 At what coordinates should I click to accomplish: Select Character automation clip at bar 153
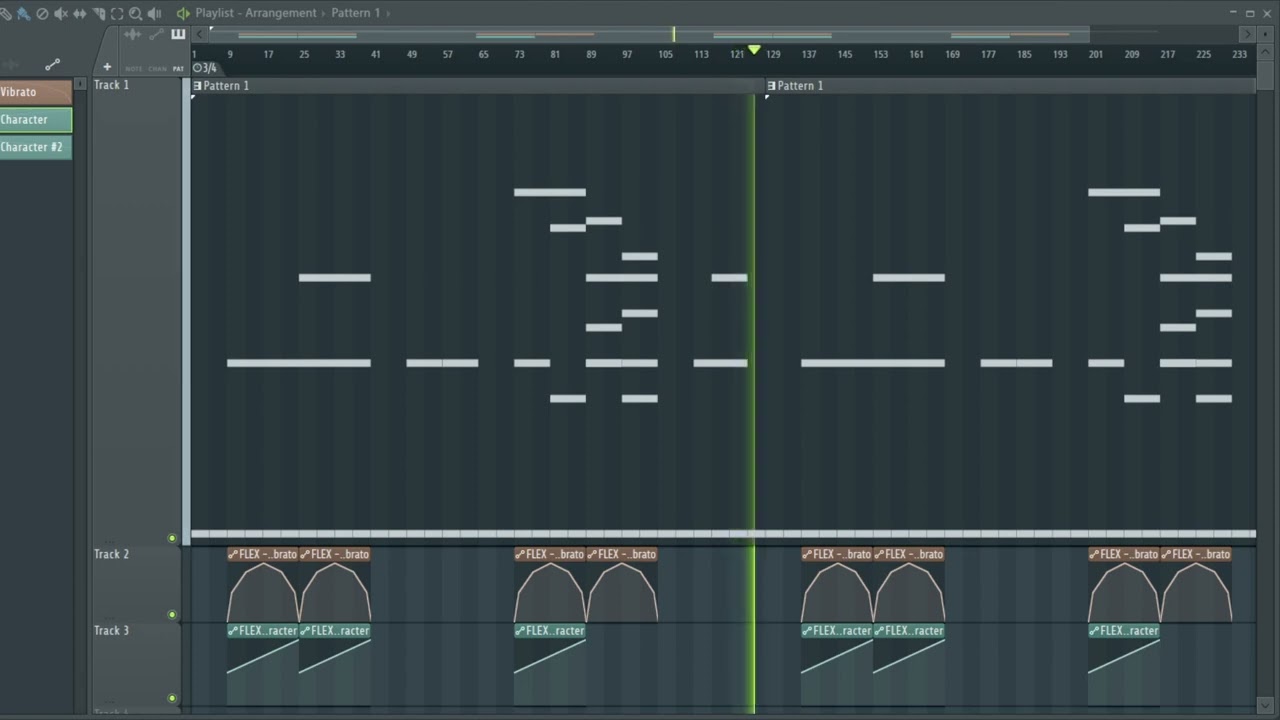pos(909,665)
